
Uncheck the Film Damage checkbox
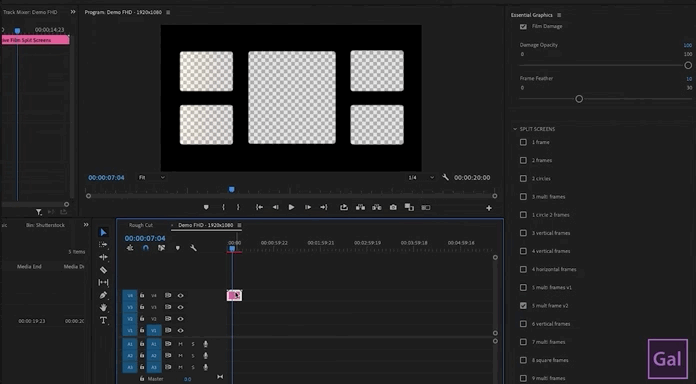[523, 26]
